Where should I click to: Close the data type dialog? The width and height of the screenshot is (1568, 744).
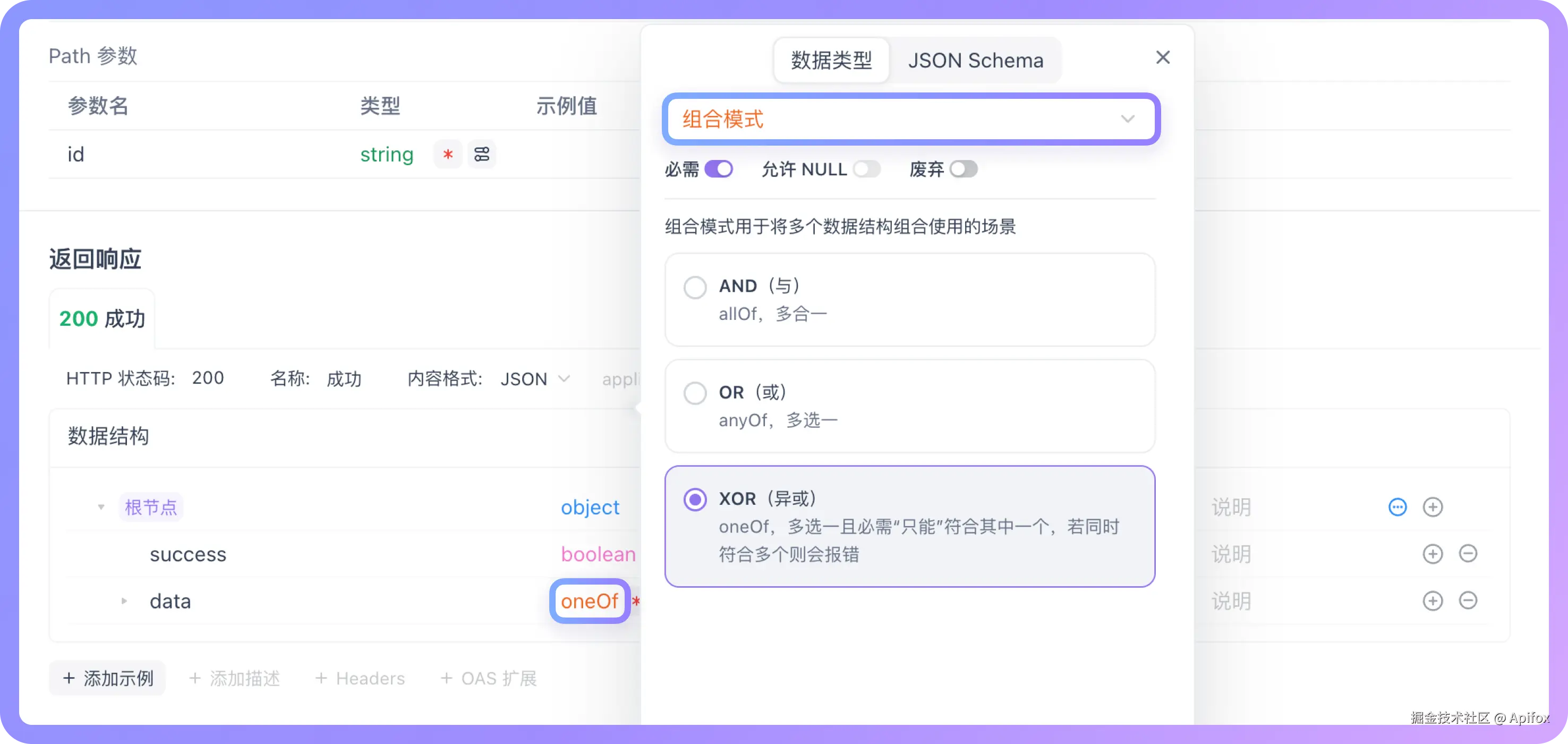click(1163, 57)
